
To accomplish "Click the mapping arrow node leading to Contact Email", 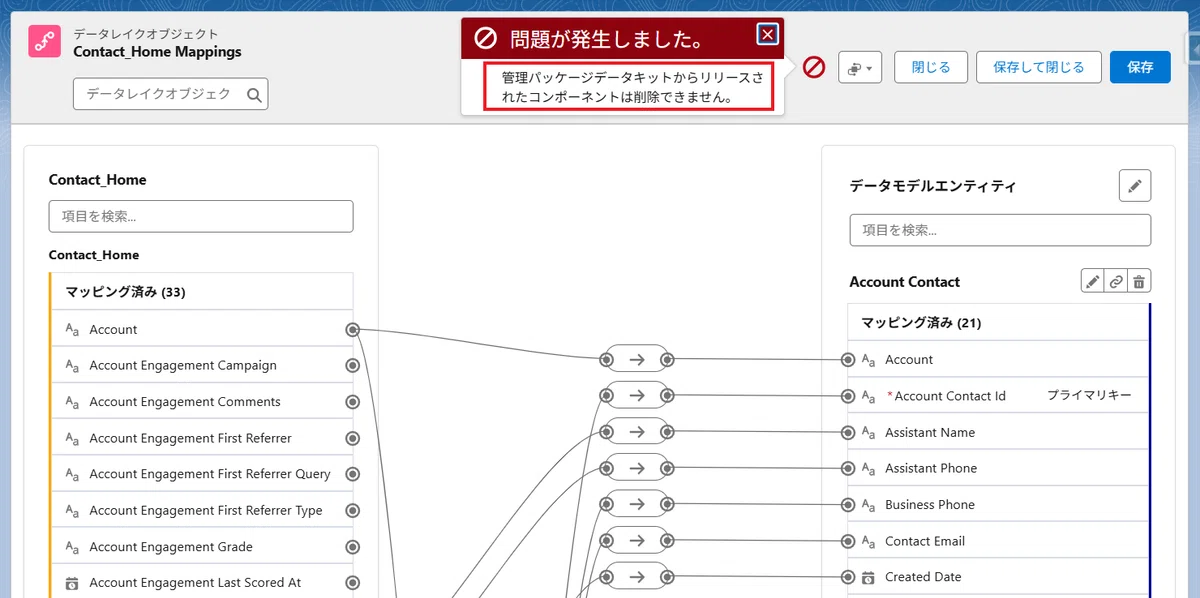I will tap(636, 541).
